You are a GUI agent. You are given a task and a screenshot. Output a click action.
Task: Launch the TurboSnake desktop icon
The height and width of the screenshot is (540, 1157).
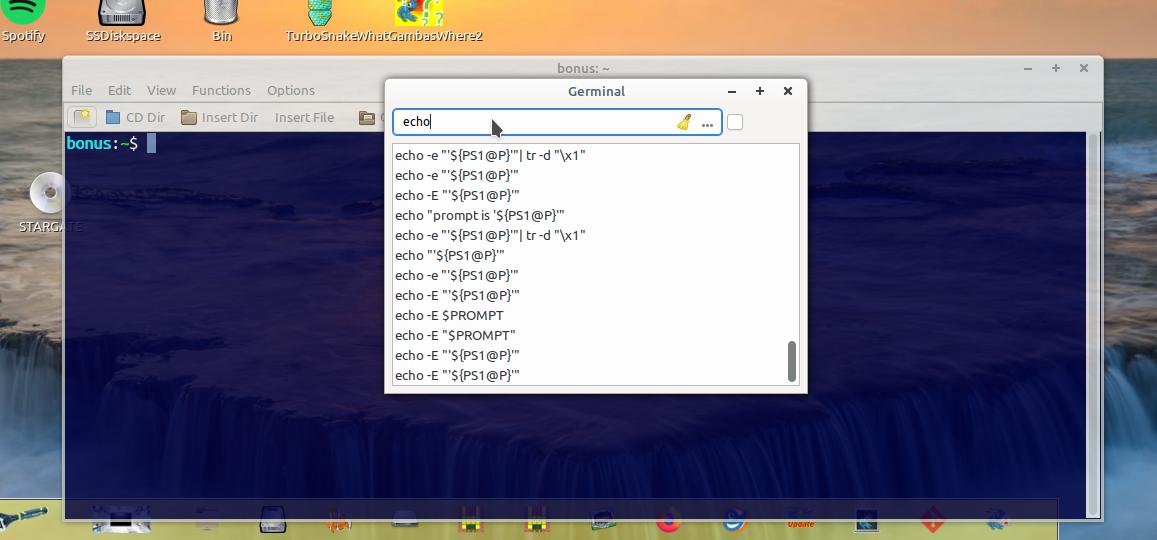pyautogui.click(x=319, y=14)
